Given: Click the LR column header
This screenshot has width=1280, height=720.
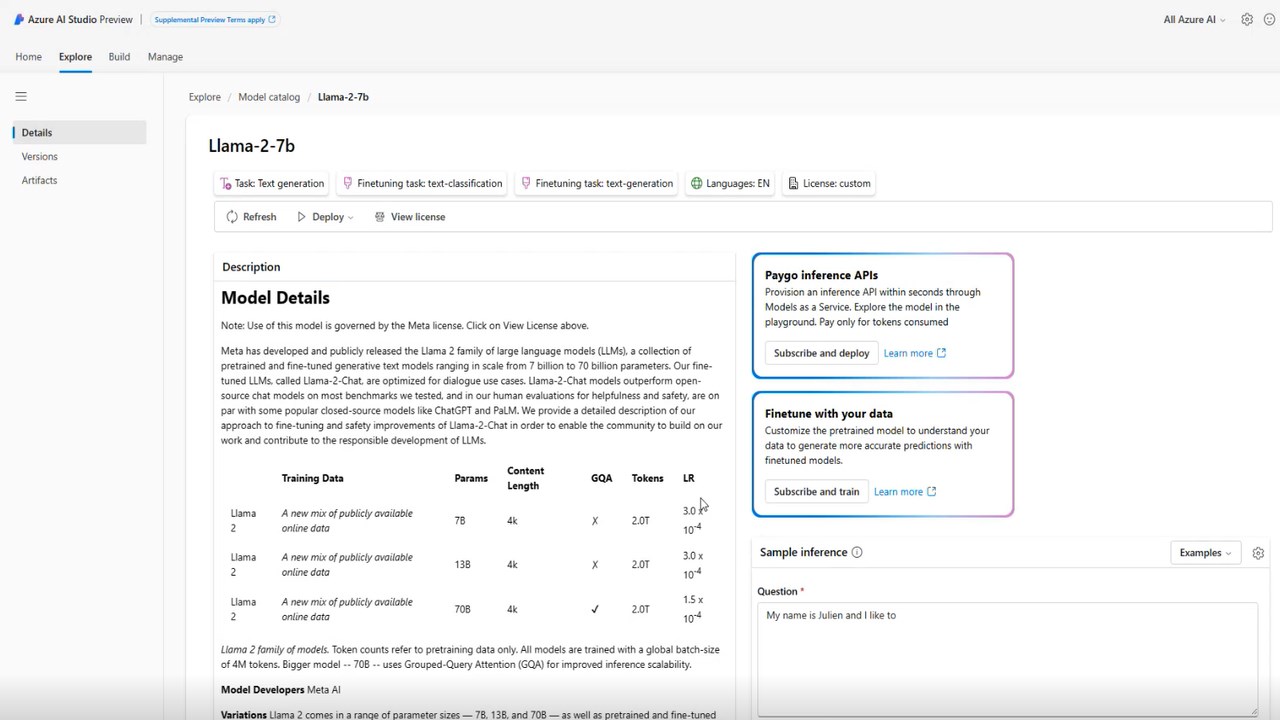Looking at the screenshot, I should point(688,478).
